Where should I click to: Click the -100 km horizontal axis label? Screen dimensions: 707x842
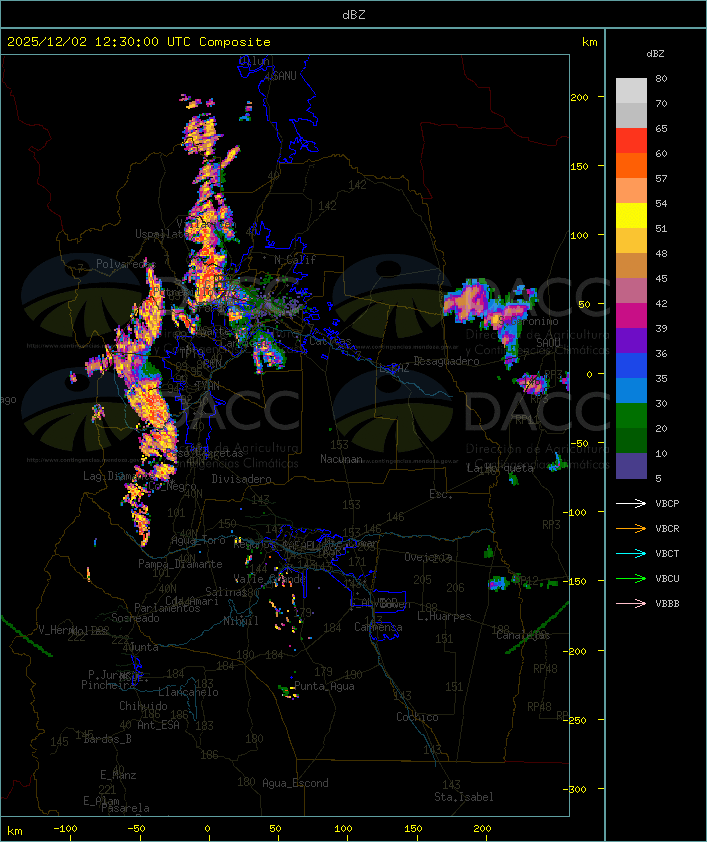tap(65, 829)
